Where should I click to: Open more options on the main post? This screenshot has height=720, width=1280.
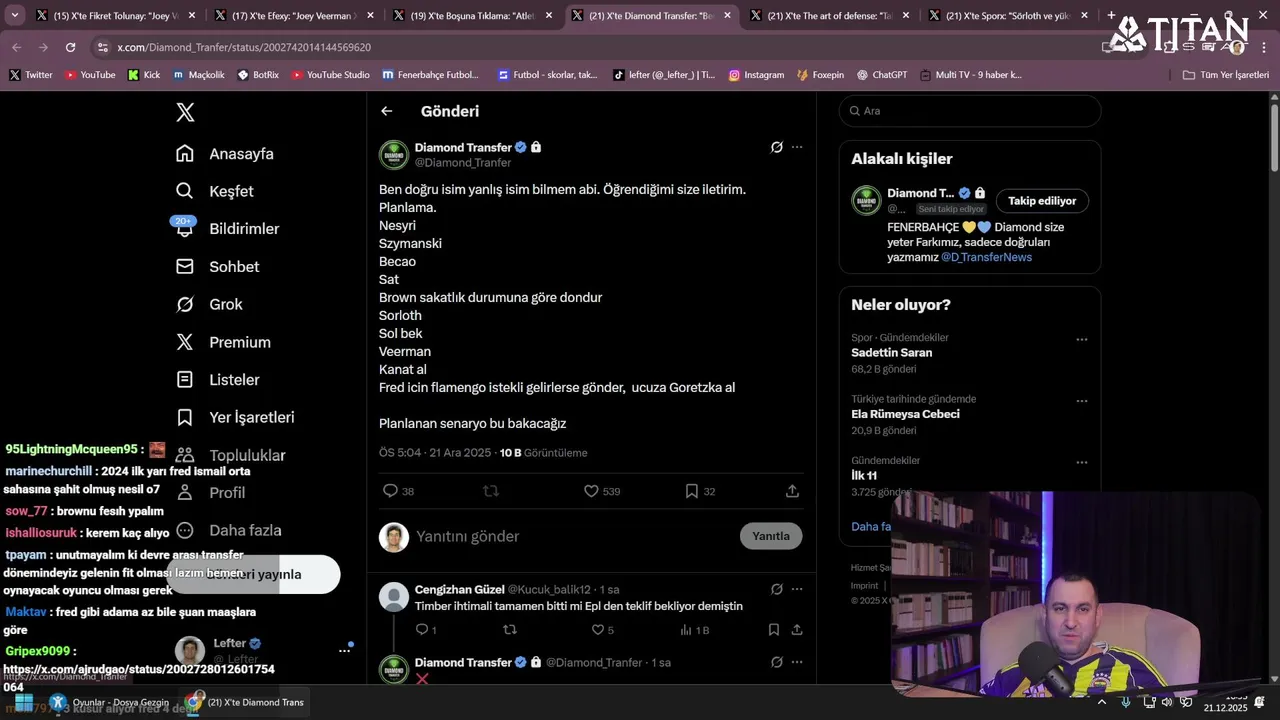[x=797, y=147]
